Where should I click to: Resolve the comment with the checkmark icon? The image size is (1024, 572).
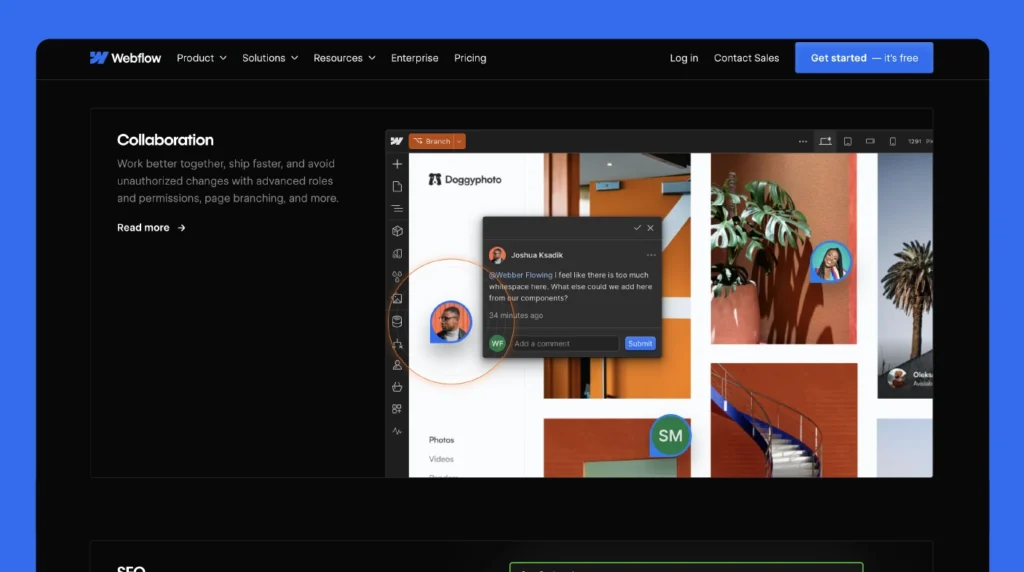[637, 228]
